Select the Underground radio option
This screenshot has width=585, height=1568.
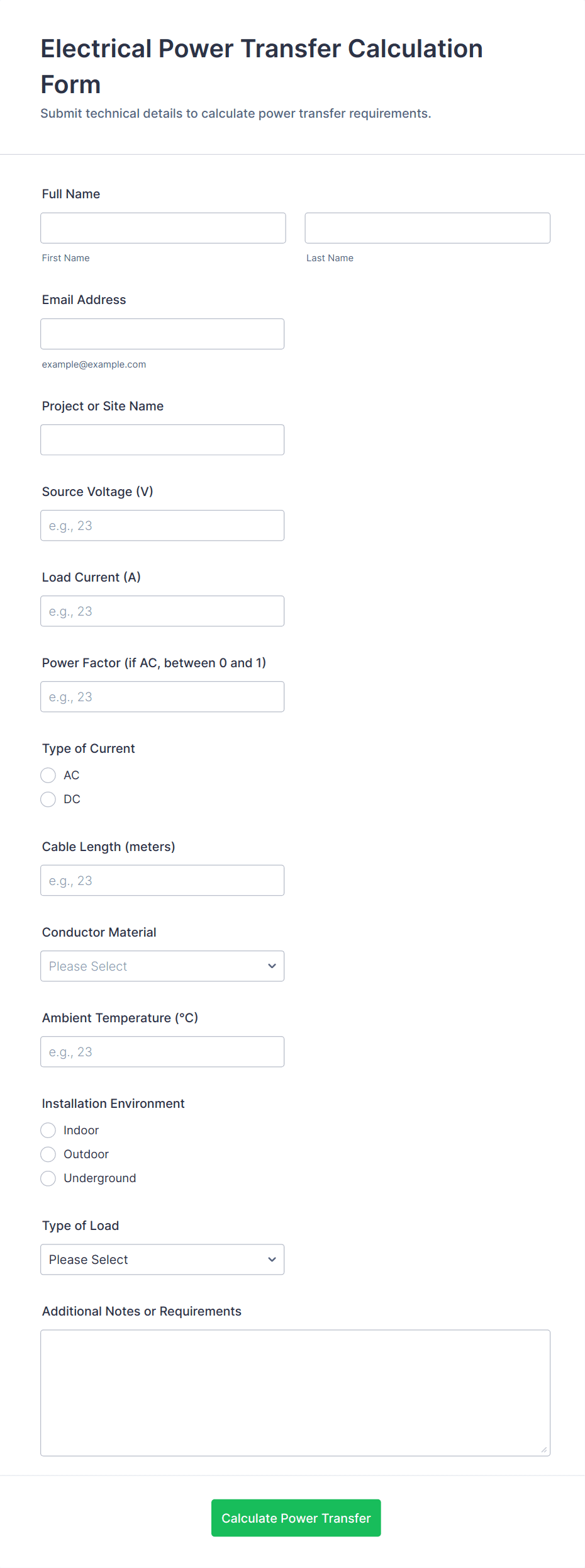[x=48, y=1178]
